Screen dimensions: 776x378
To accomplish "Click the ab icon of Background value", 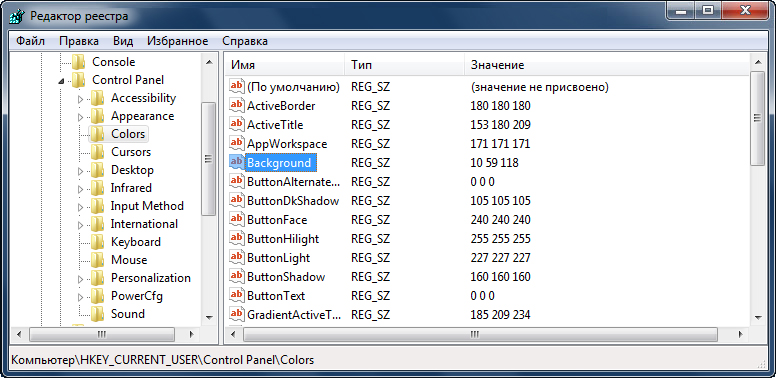I will pos(237,162).
